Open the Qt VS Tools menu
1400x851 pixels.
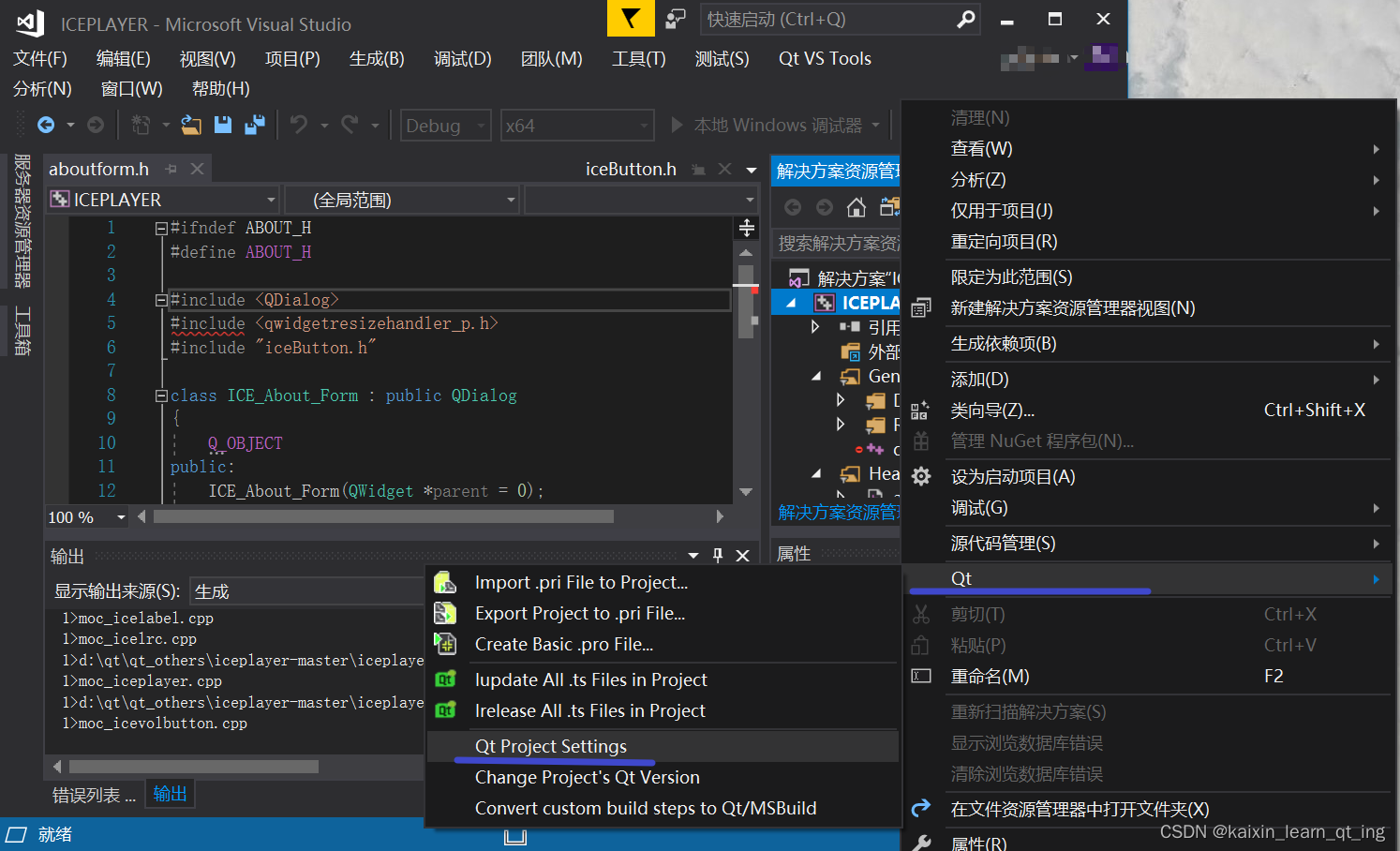pos(824,58)
